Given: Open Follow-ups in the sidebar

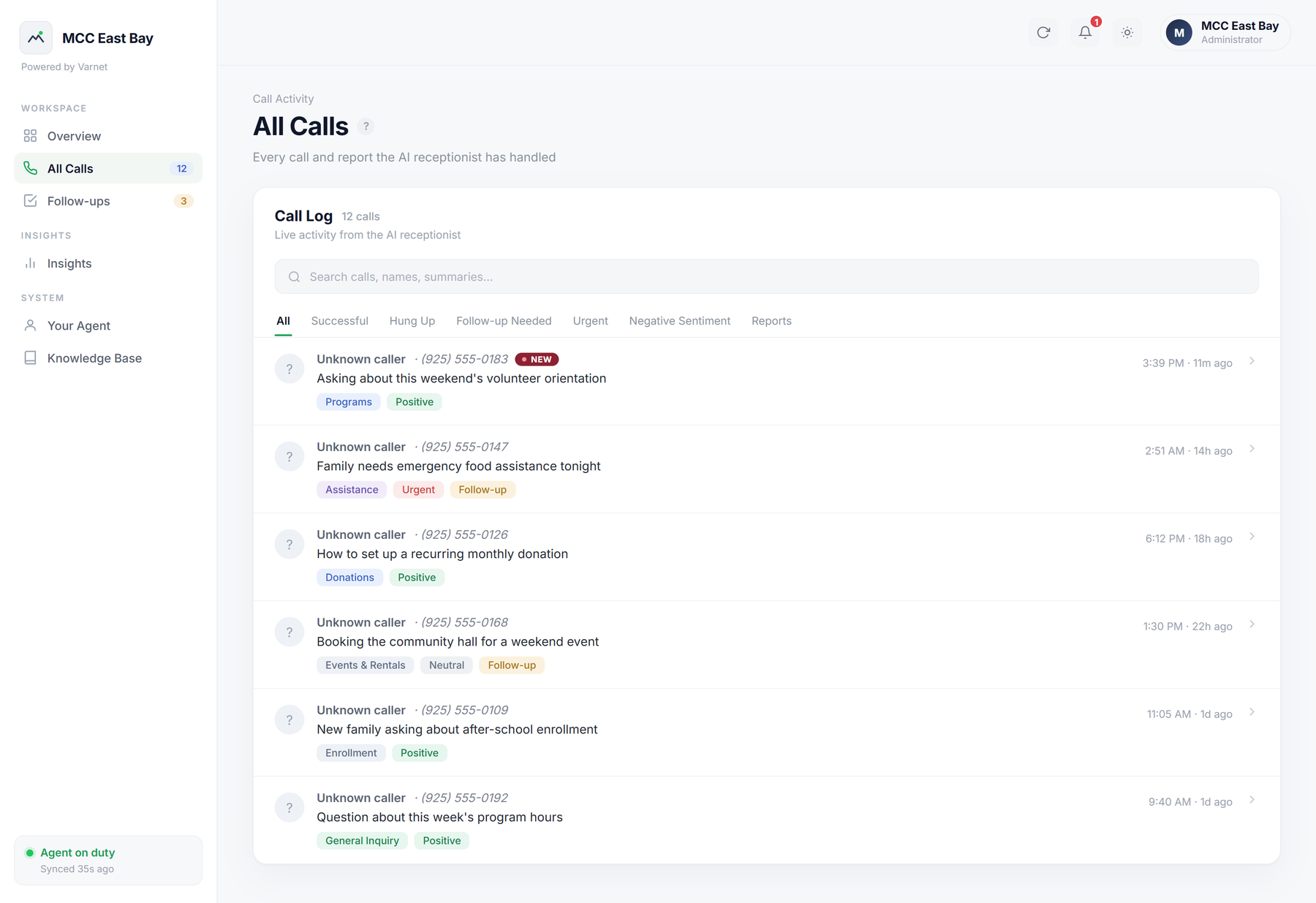Looking at the screenshot, I should [x=108, y=201].
